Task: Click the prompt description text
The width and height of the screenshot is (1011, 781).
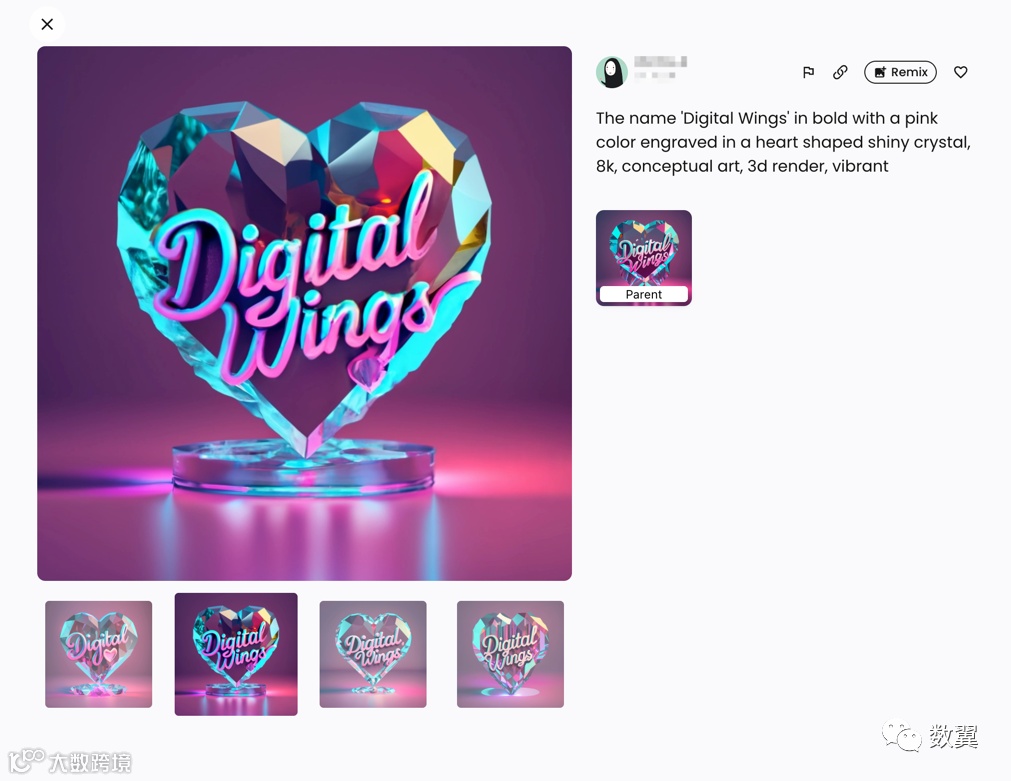Action: click(783, 142)
